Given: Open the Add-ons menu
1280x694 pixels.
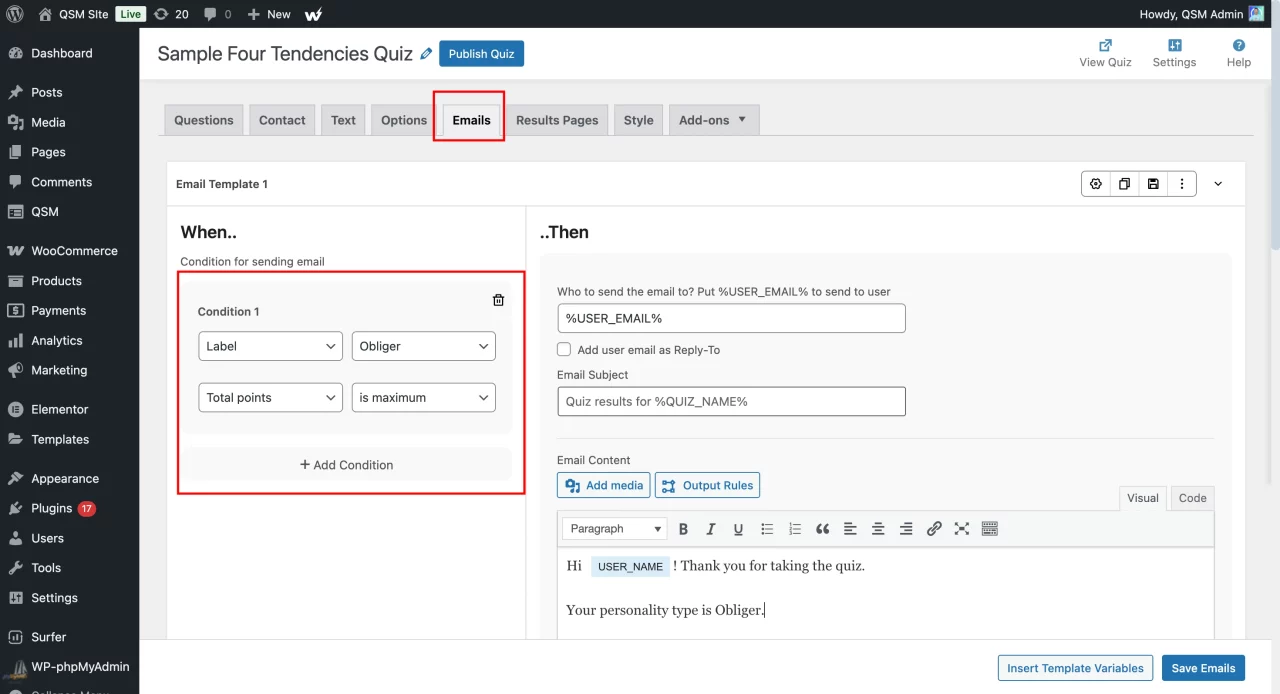Looking at the screenshot, I should click(x=713, y=119).
